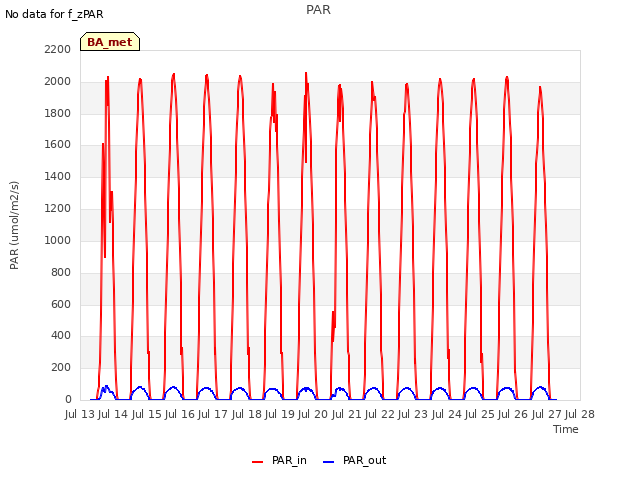Click the Jul 27 x-axis label
Image resolution: width=640 pixels, height=480 pixels.
coord(547,414)
